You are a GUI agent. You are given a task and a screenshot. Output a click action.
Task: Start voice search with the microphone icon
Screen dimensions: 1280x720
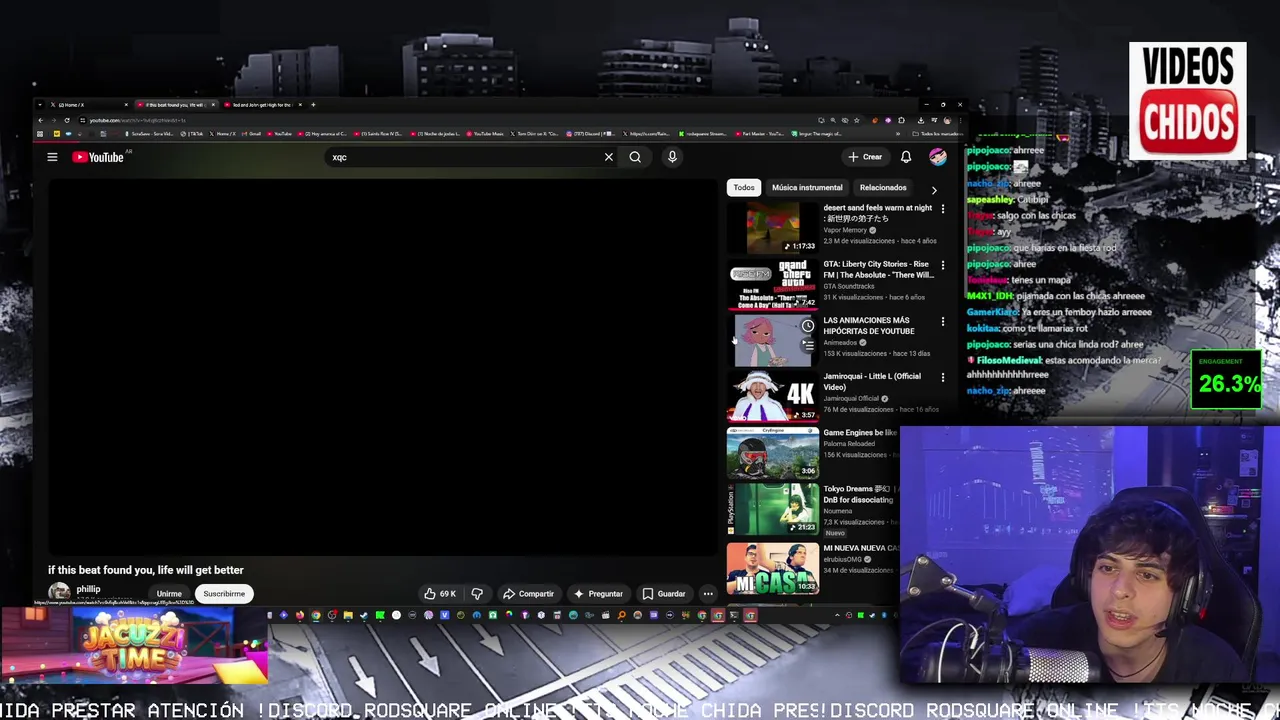[x=672, y=157]
